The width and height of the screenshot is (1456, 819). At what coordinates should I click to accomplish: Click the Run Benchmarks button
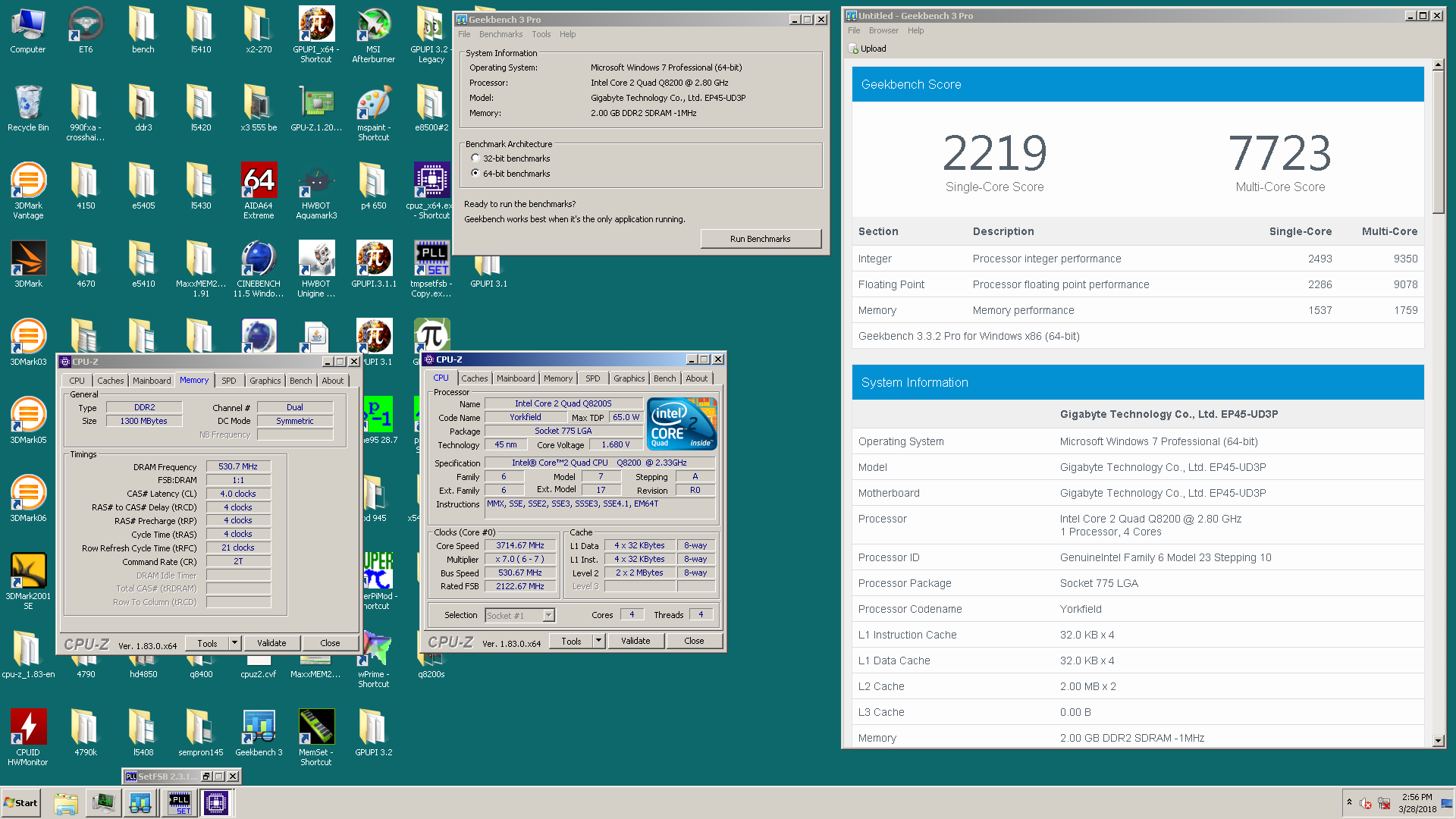[761, 239]
